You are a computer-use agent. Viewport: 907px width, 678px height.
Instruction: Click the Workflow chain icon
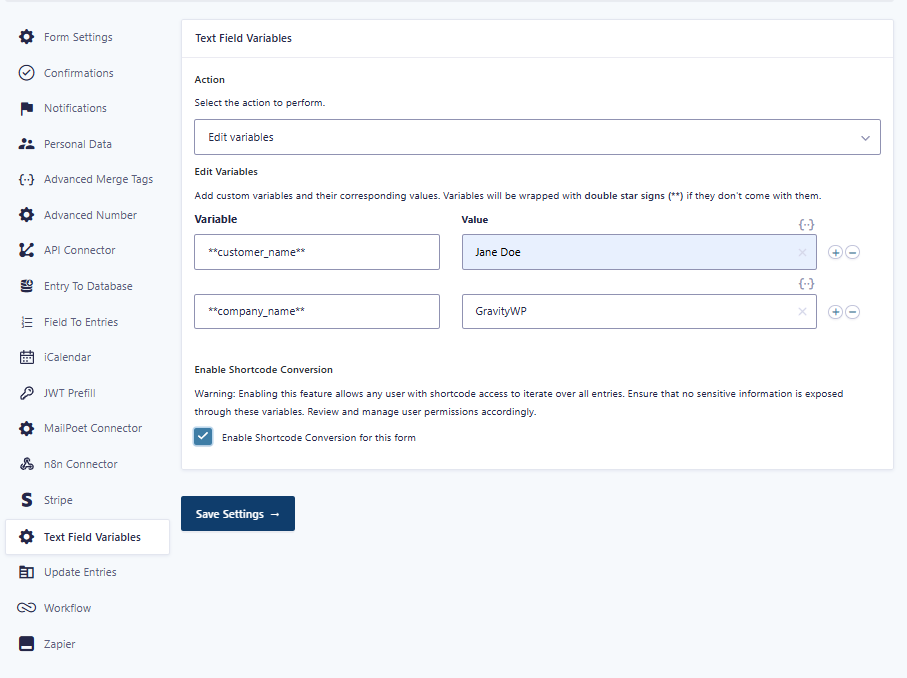pyautogui.click(x=25, y=607)
